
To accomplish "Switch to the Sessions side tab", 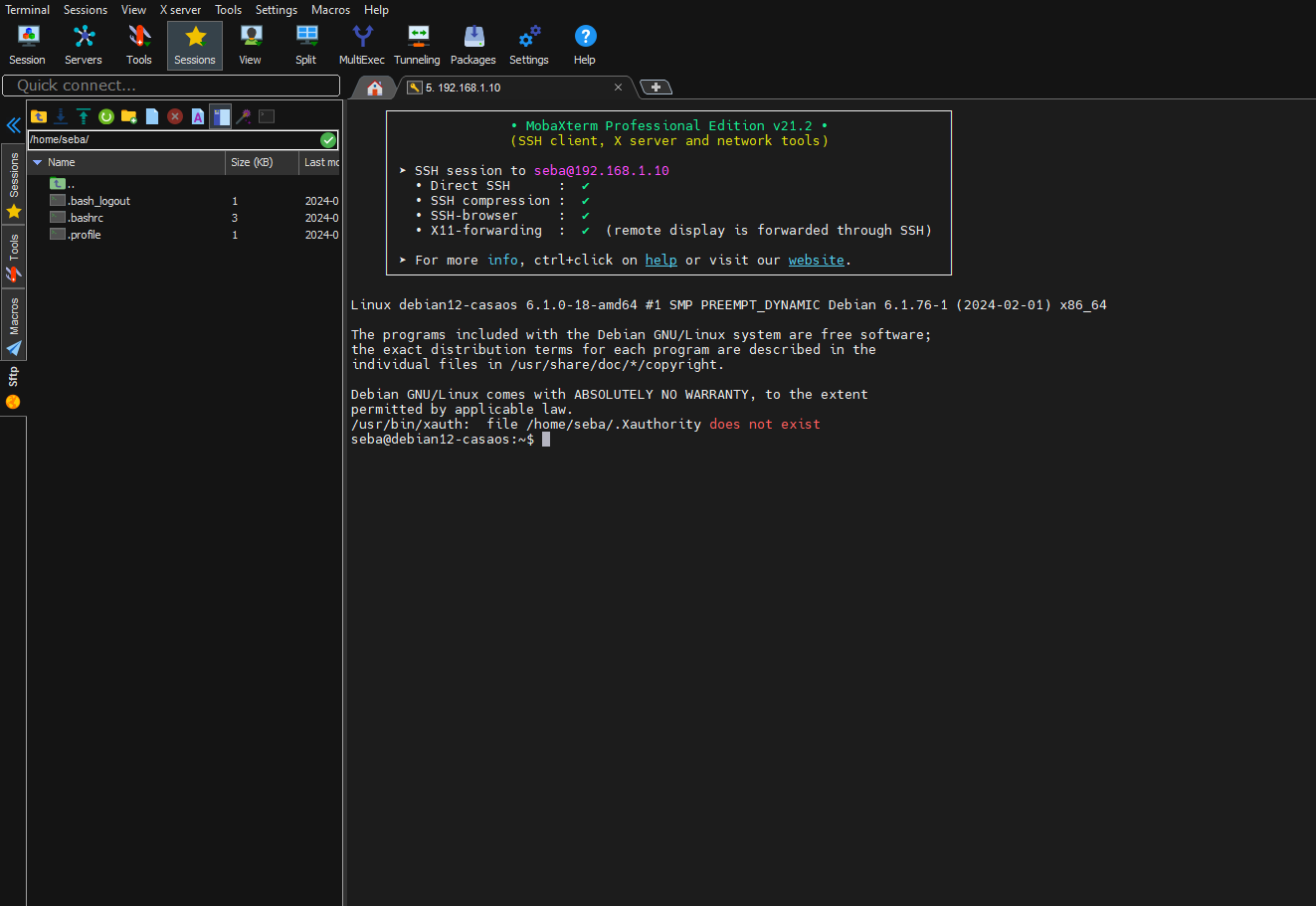I will click(14, 186).
